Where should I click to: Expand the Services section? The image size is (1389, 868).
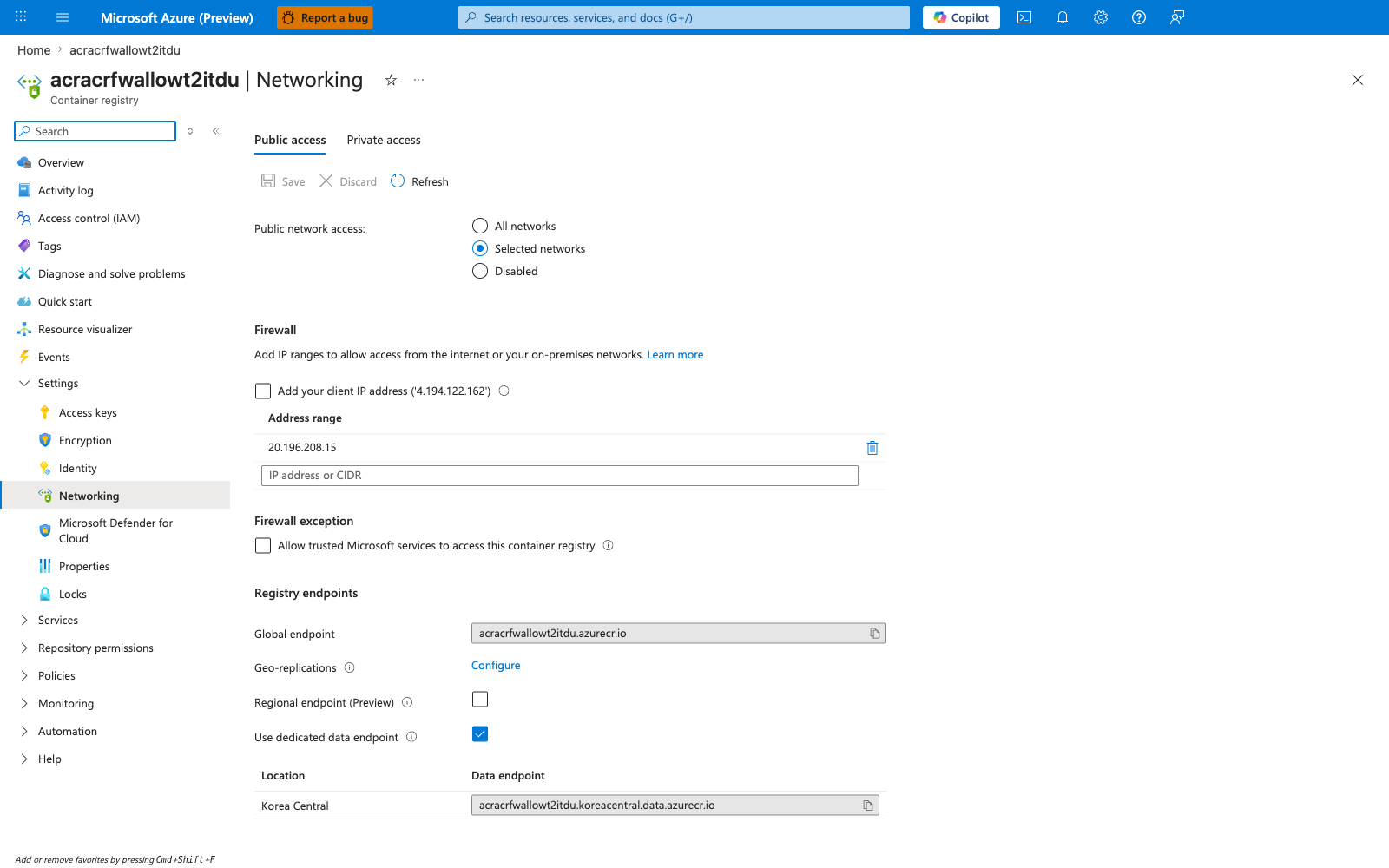[x=24, y=620]
